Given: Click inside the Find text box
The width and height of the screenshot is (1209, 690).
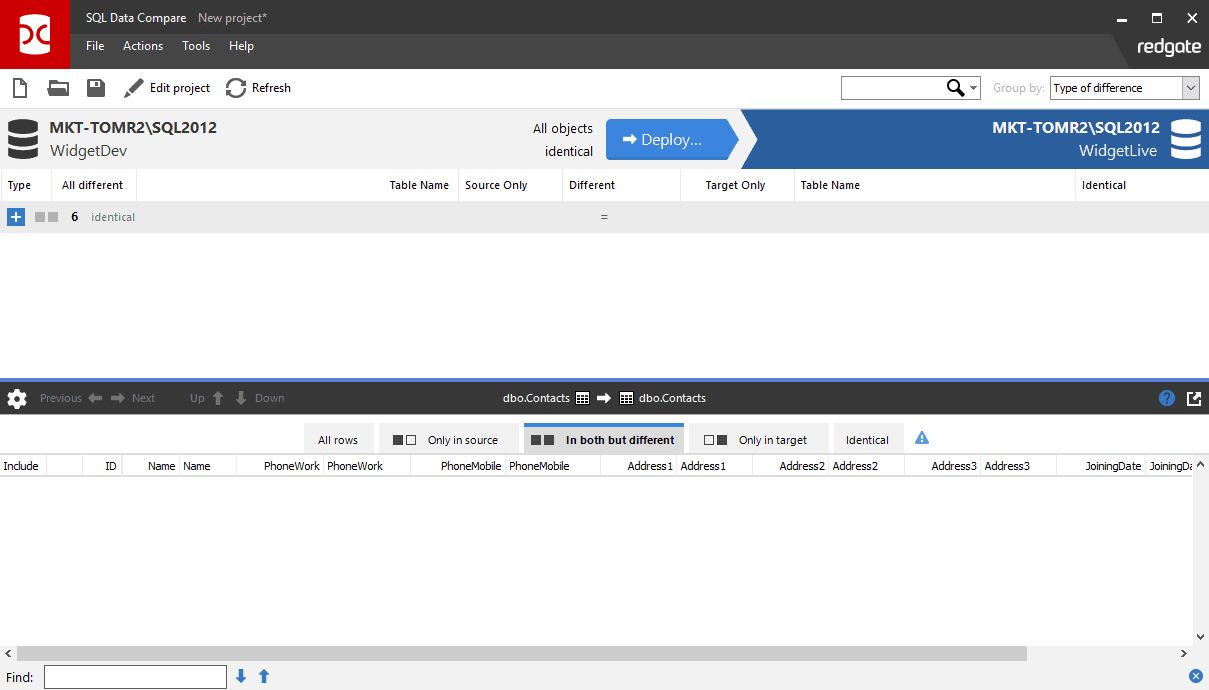Looking at the screenshot, I should click(x=134, y=677).
